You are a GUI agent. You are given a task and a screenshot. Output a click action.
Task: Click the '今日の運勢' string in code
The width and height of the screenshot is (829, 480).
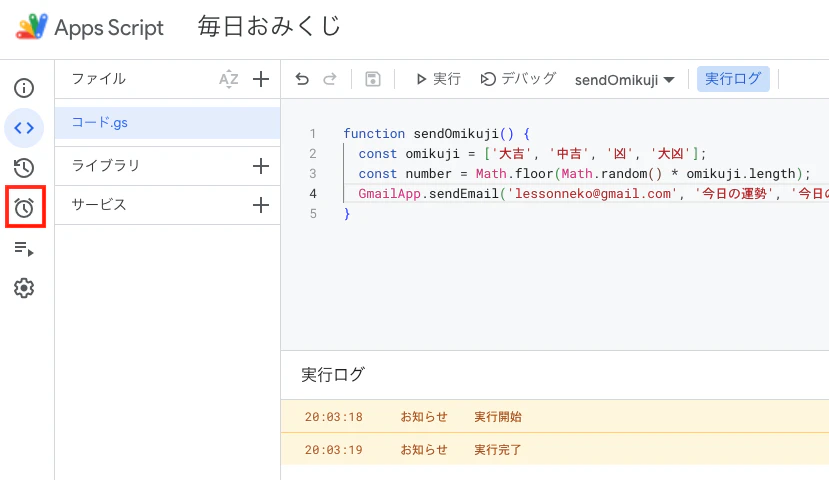(x=734, y=194)
